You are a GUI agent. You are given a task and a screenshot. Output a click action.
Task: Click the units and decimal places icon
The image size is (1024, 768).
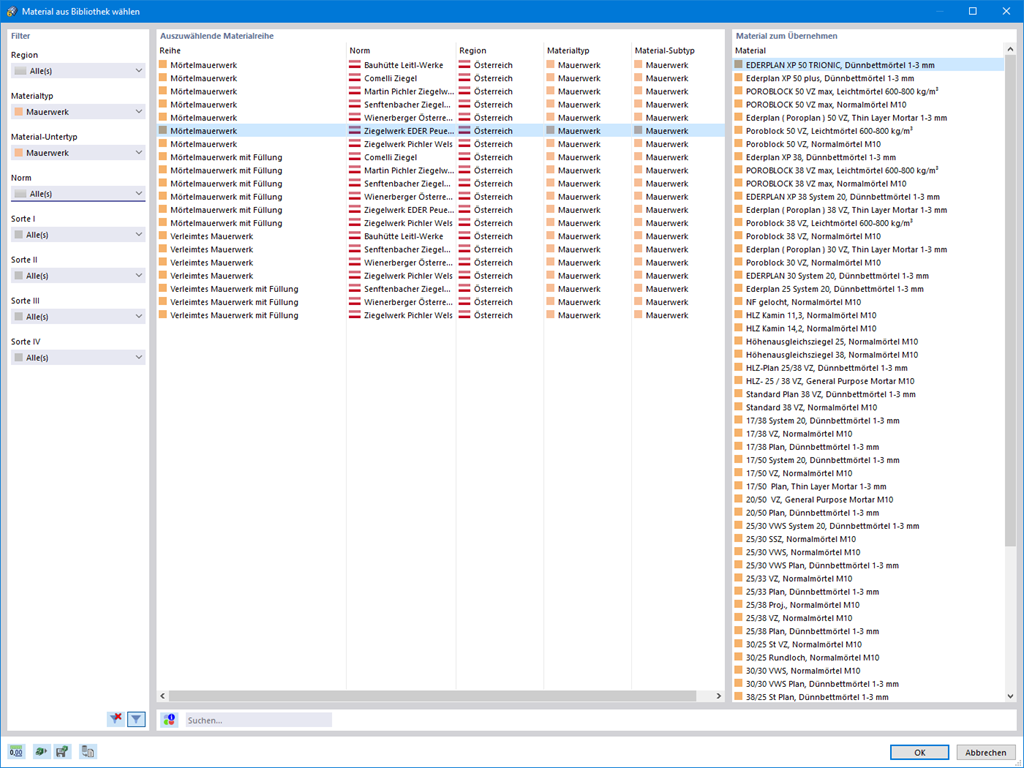[x=16, y=752]
